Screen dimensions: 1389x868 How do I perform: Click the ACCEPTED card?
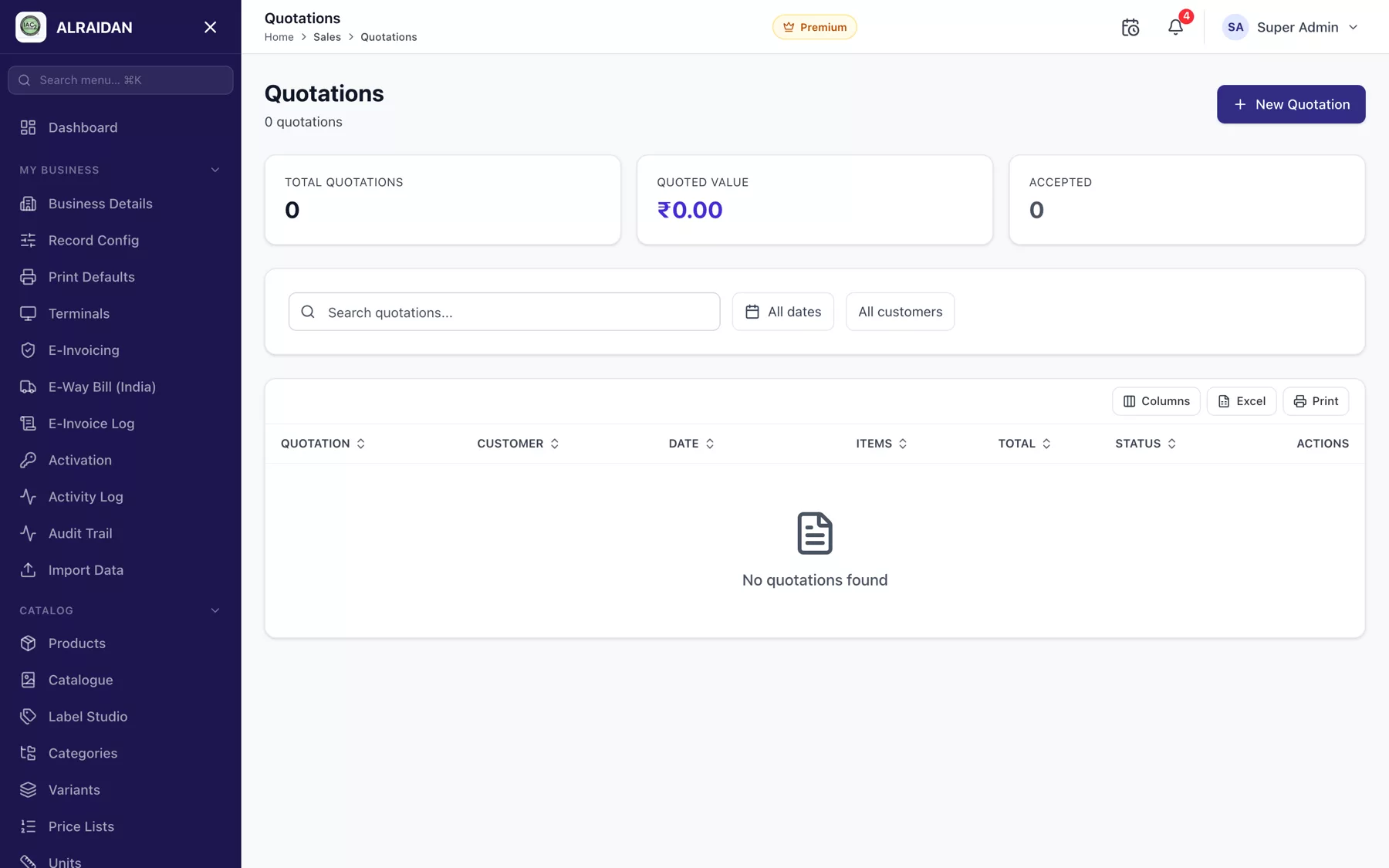pyautogui.click(x=1187, y=200)
